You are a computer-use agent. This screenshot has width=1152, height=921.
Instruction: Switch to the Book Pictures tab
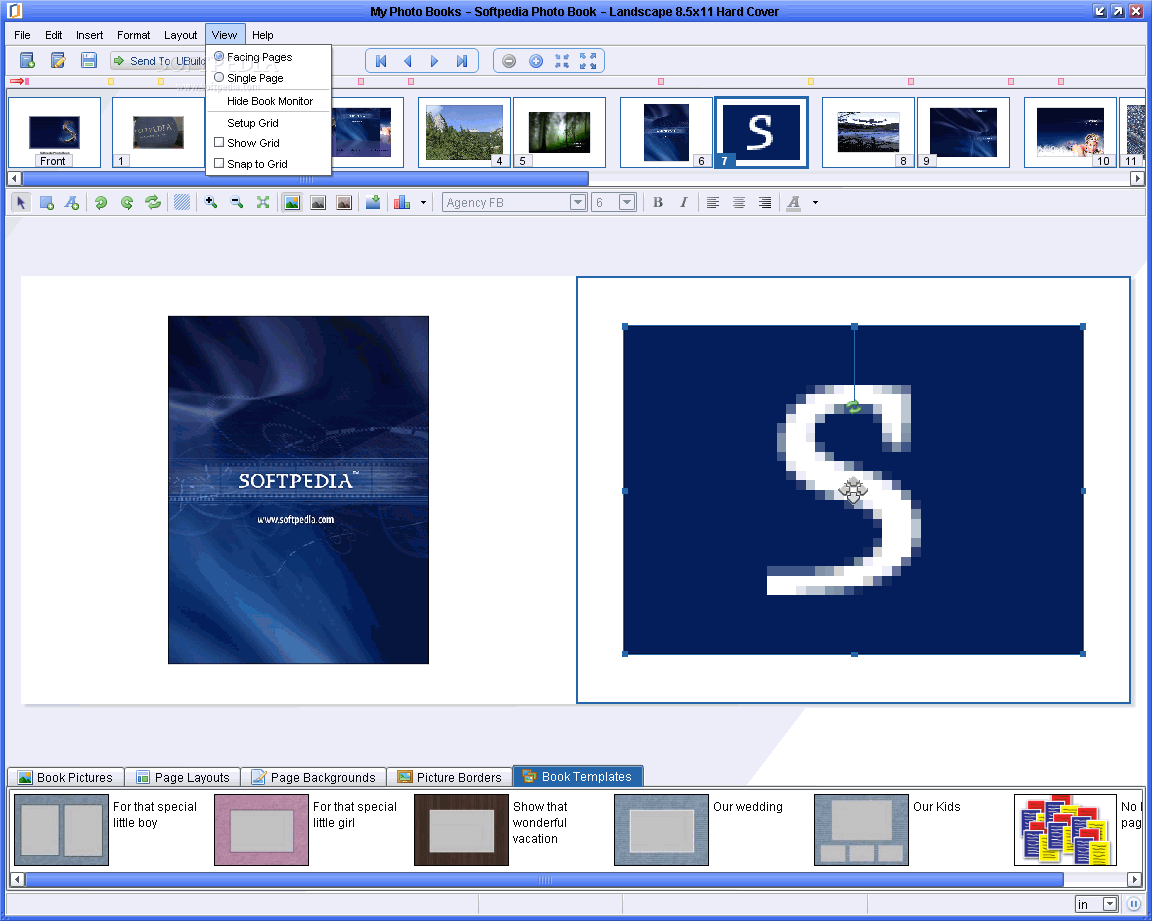(x=65, y=777)
